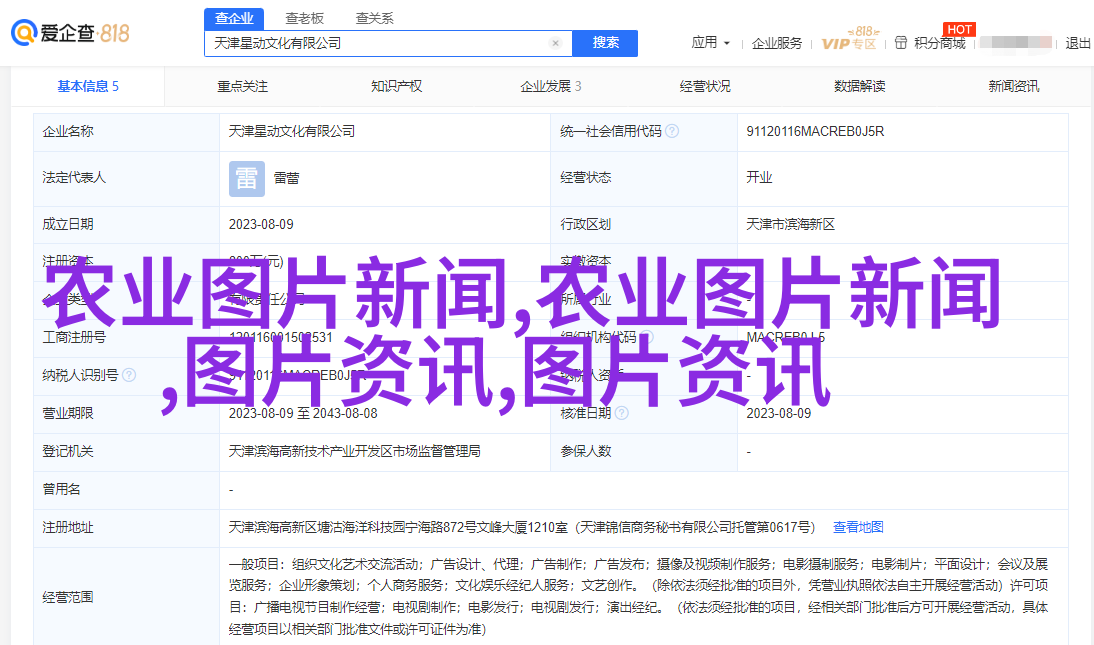This screenshot has height=645, width=1094.
Task: Select the 成立日期 label
Action: pyautogui.click(x=68, y=225)
